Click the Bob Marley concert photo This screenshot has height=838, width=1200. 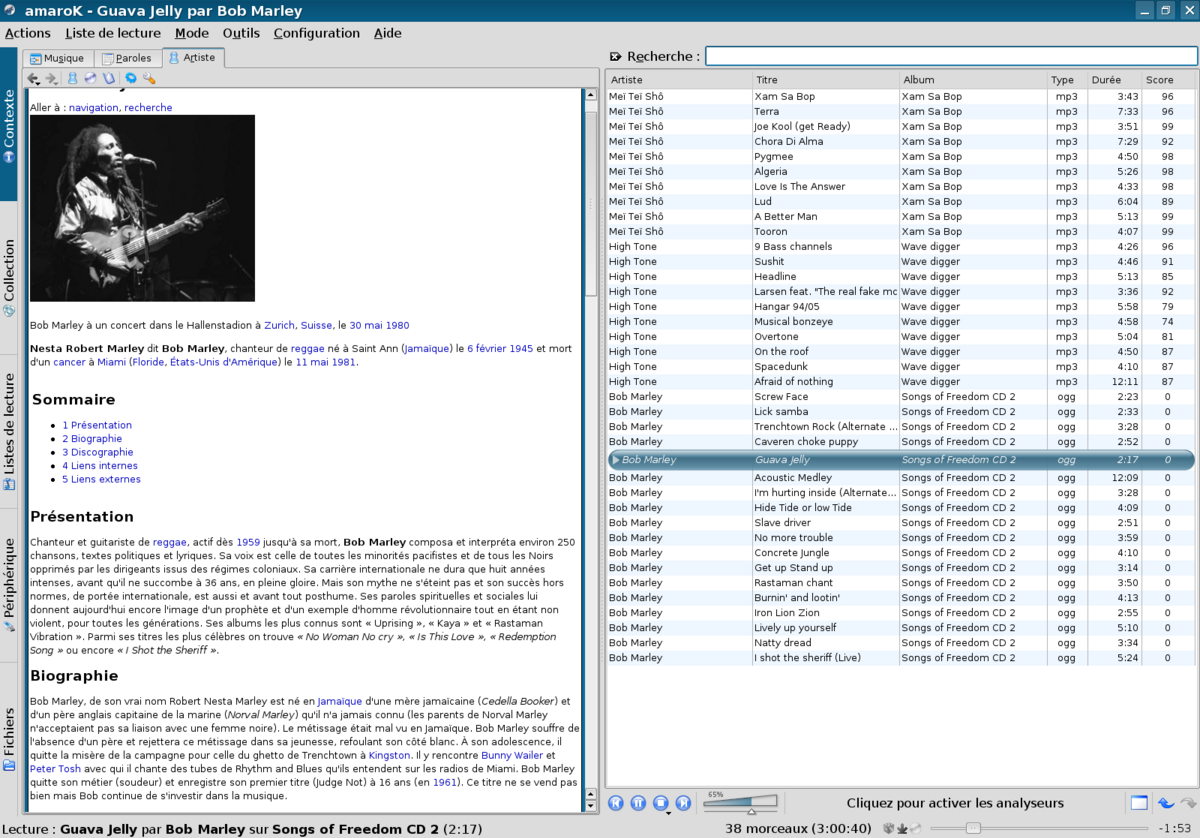142,208
